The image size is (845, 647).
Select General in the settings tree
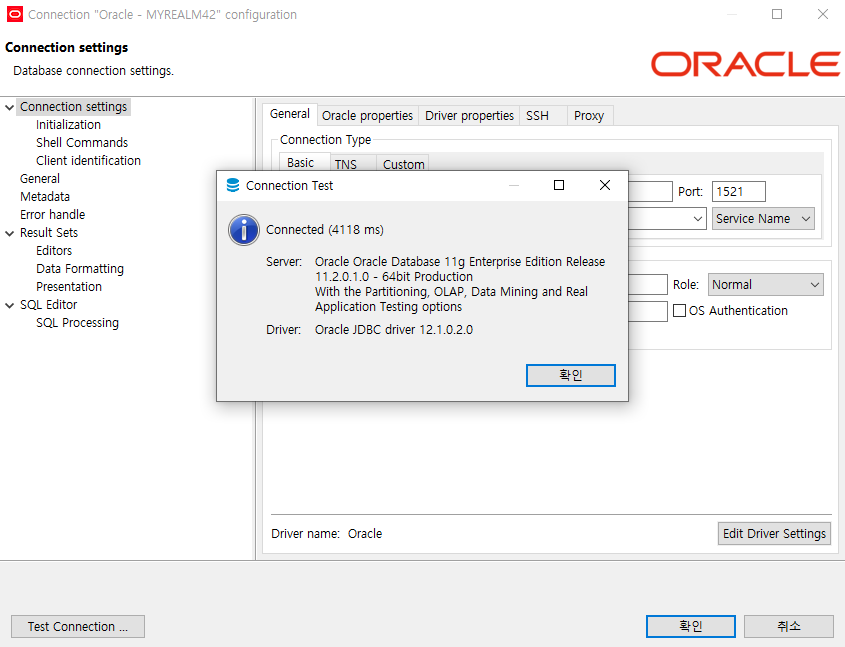click(x=40, y=179)
